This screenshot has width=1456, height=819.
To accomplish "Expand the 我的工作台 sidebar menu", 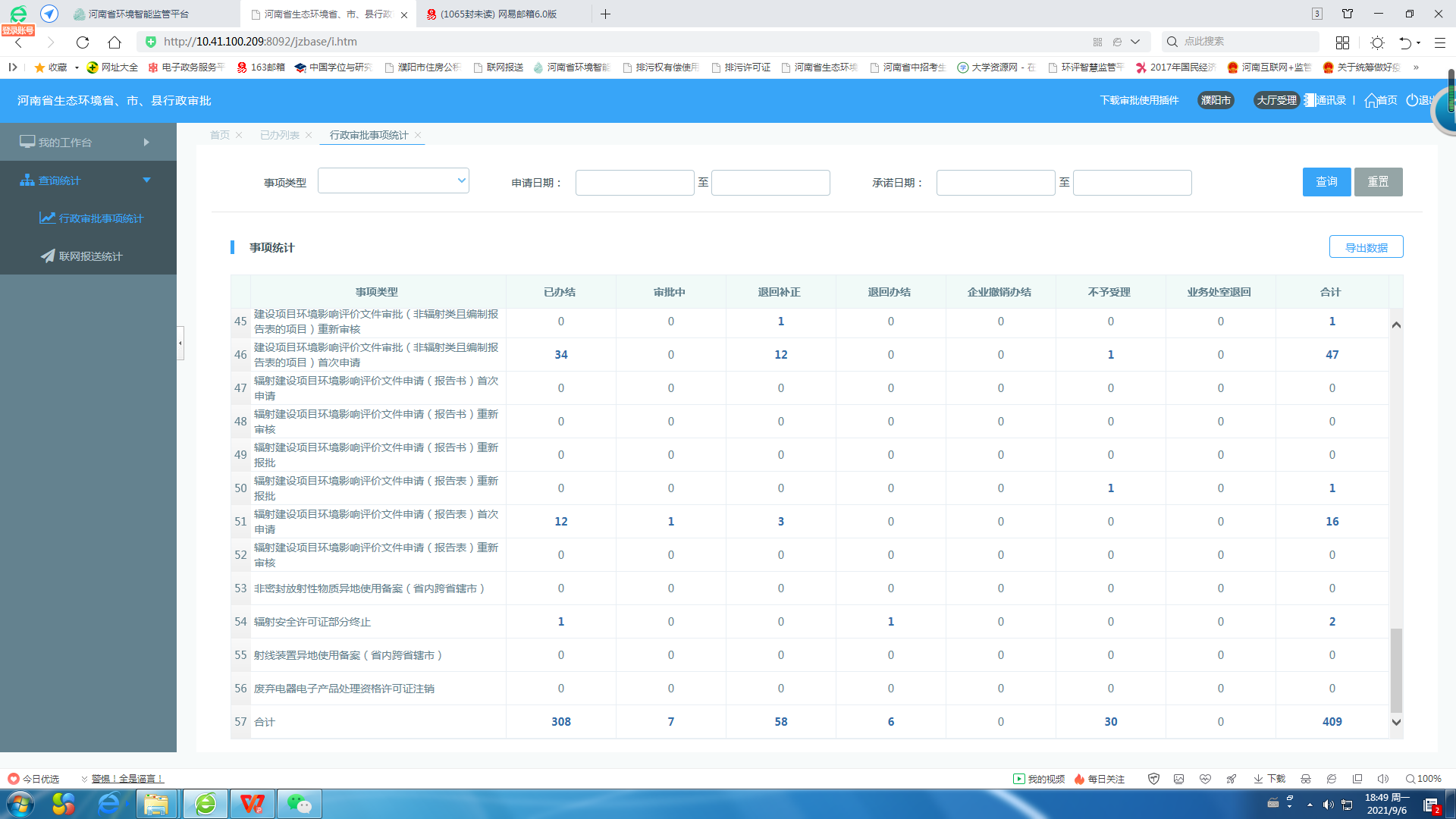I will click(88, 142).
